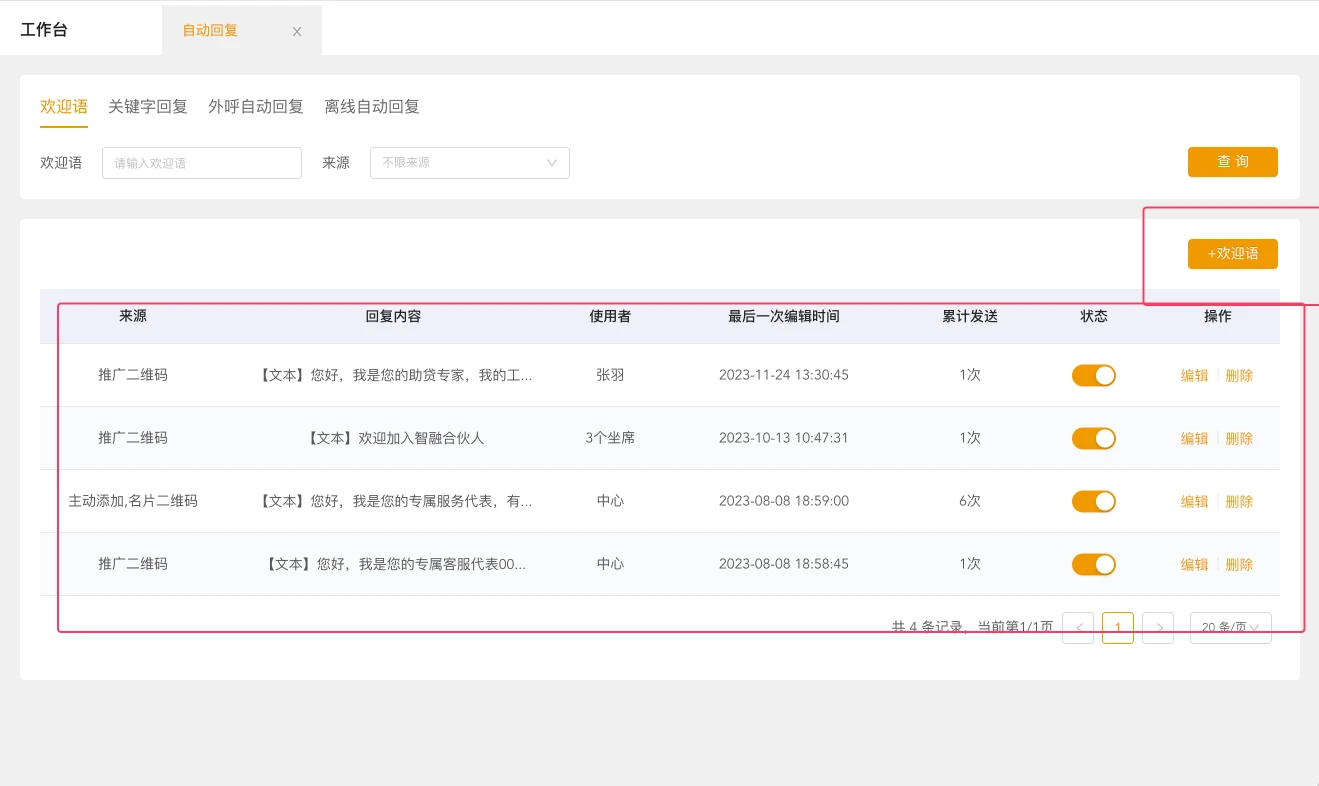Viewport: 1319px width, 786px height.
Task: Click the +欢迎语 add button
Action: coord(1233,254)
